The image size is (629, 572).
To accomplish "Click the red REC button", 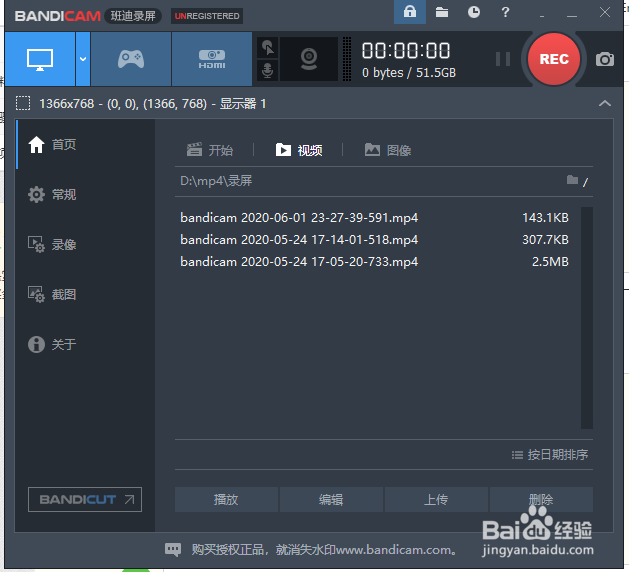I will [554, 59].
